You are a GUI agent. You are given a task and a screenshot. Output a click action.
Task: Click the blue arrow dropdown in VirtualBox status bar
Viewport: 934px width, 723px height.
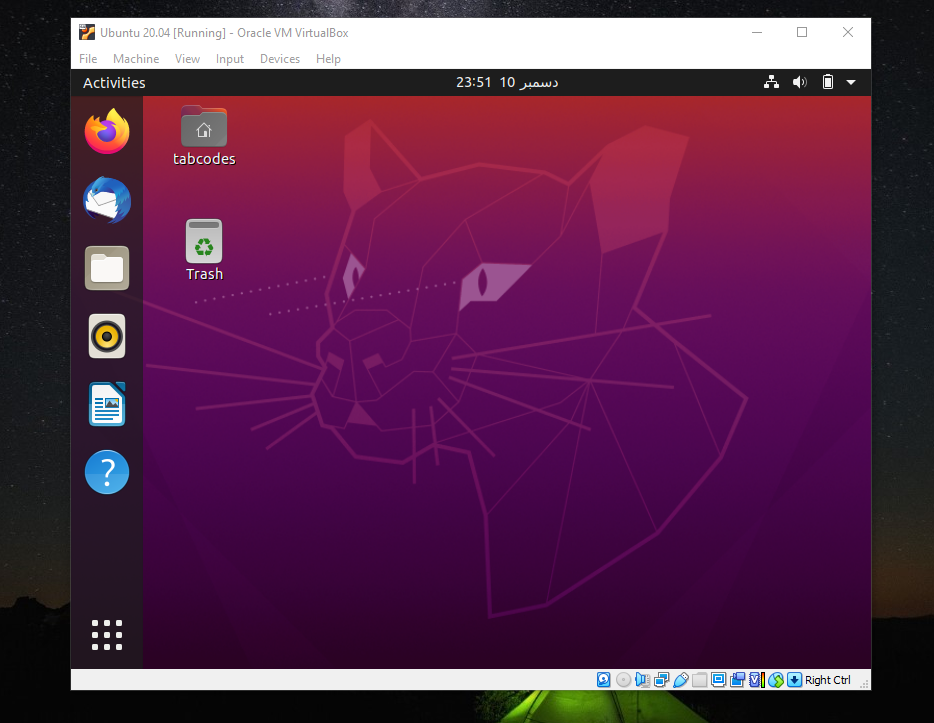coord(793,679)
